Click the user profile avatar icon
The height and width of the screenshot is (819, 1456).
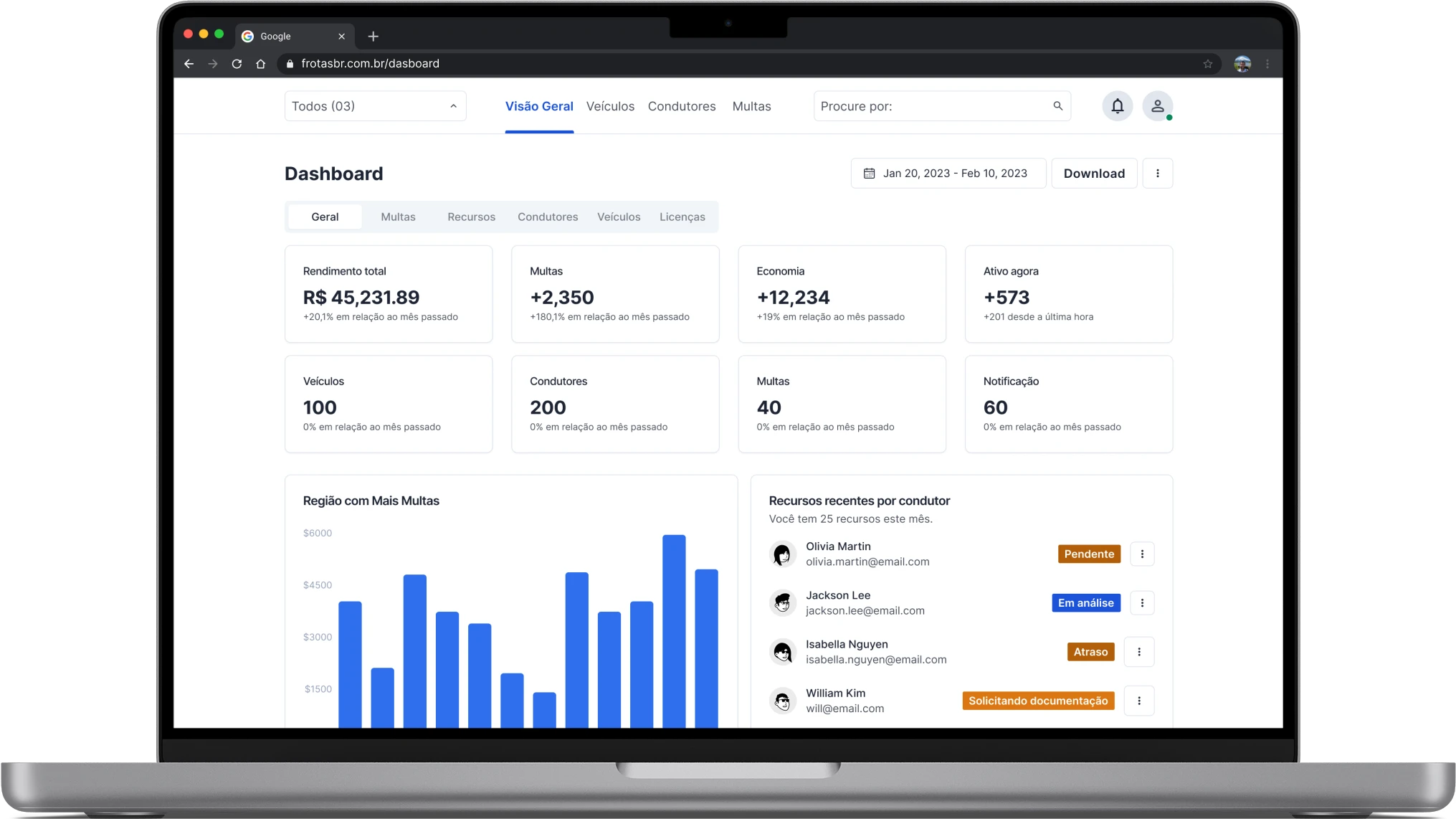tap(1157, 106)
